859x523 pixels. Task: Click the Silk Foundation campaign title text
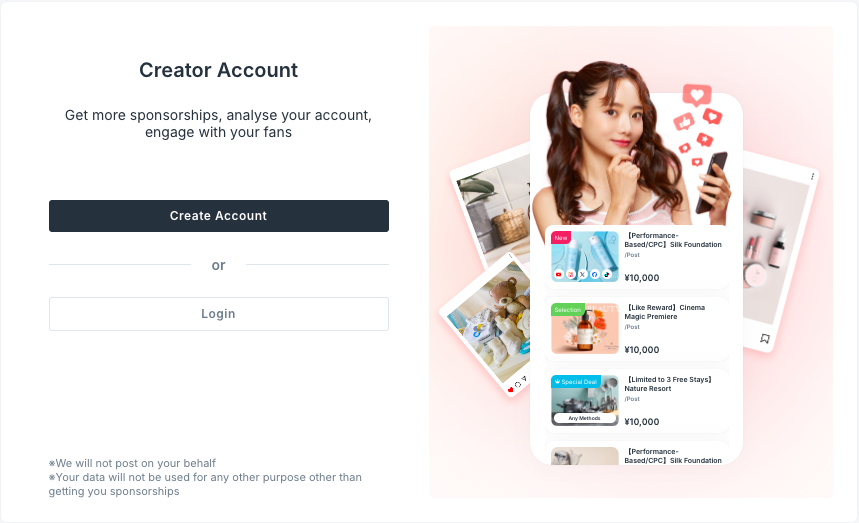673,240
